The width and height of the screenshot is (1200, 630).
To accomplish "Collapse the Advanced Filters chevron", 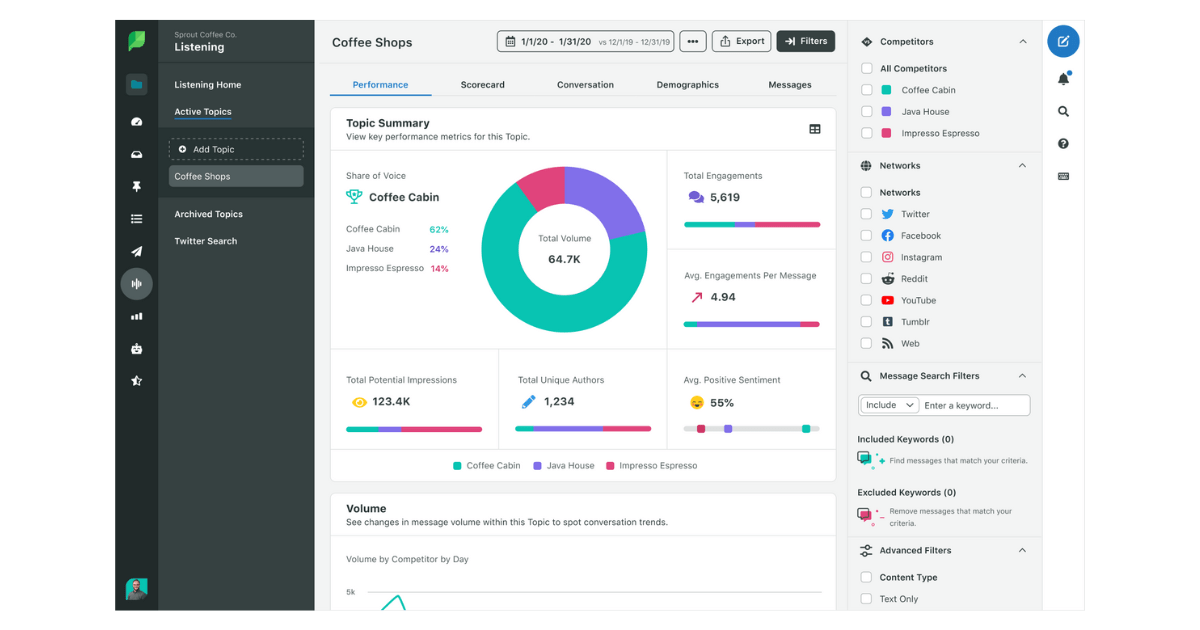I will (1022, 550).
